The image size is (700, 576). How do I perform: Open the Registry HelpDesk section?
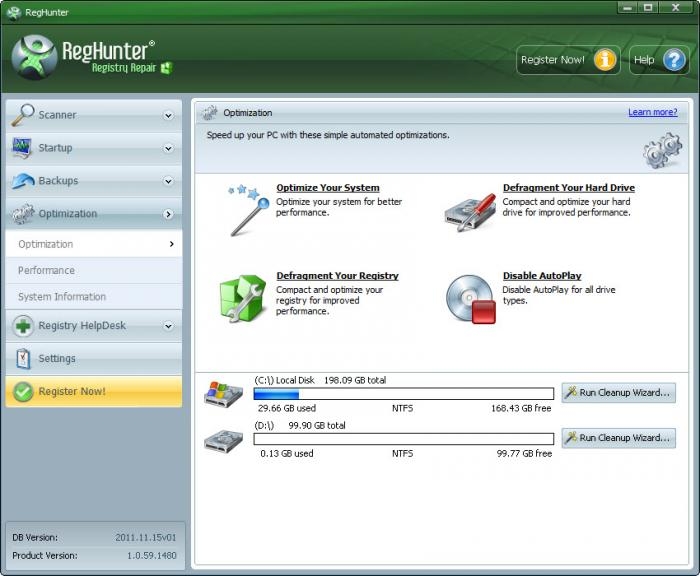tap(94, 326)
